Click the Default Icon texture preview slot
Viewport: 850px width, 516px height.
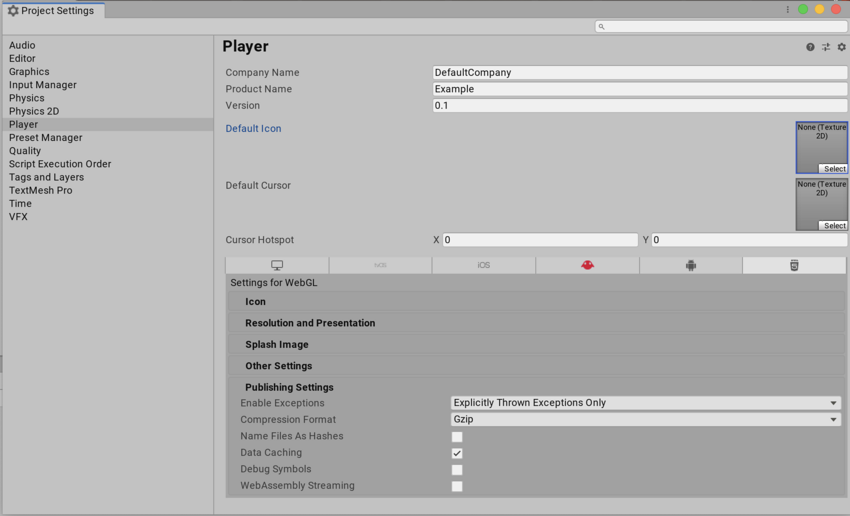pos(822,147)
